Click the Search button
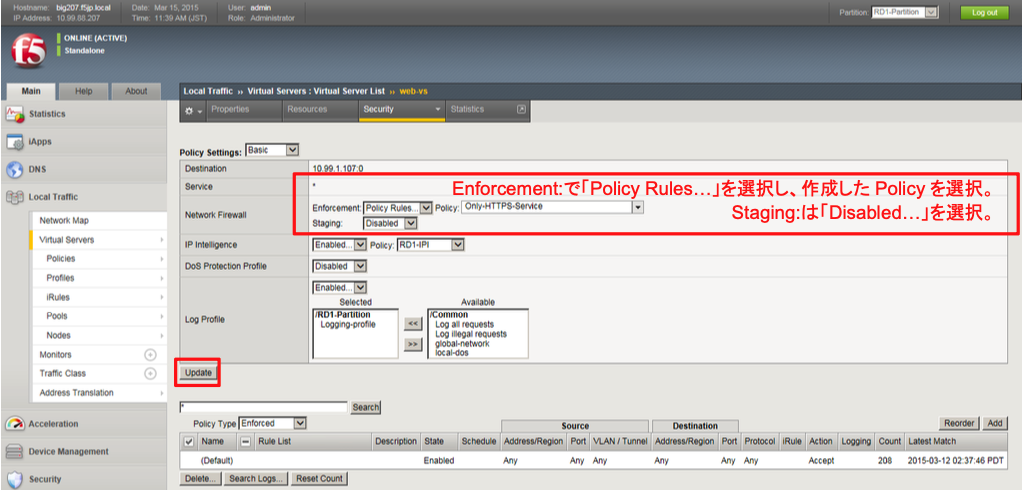This screenshot has width=1025, height=492. pos(365,407)
